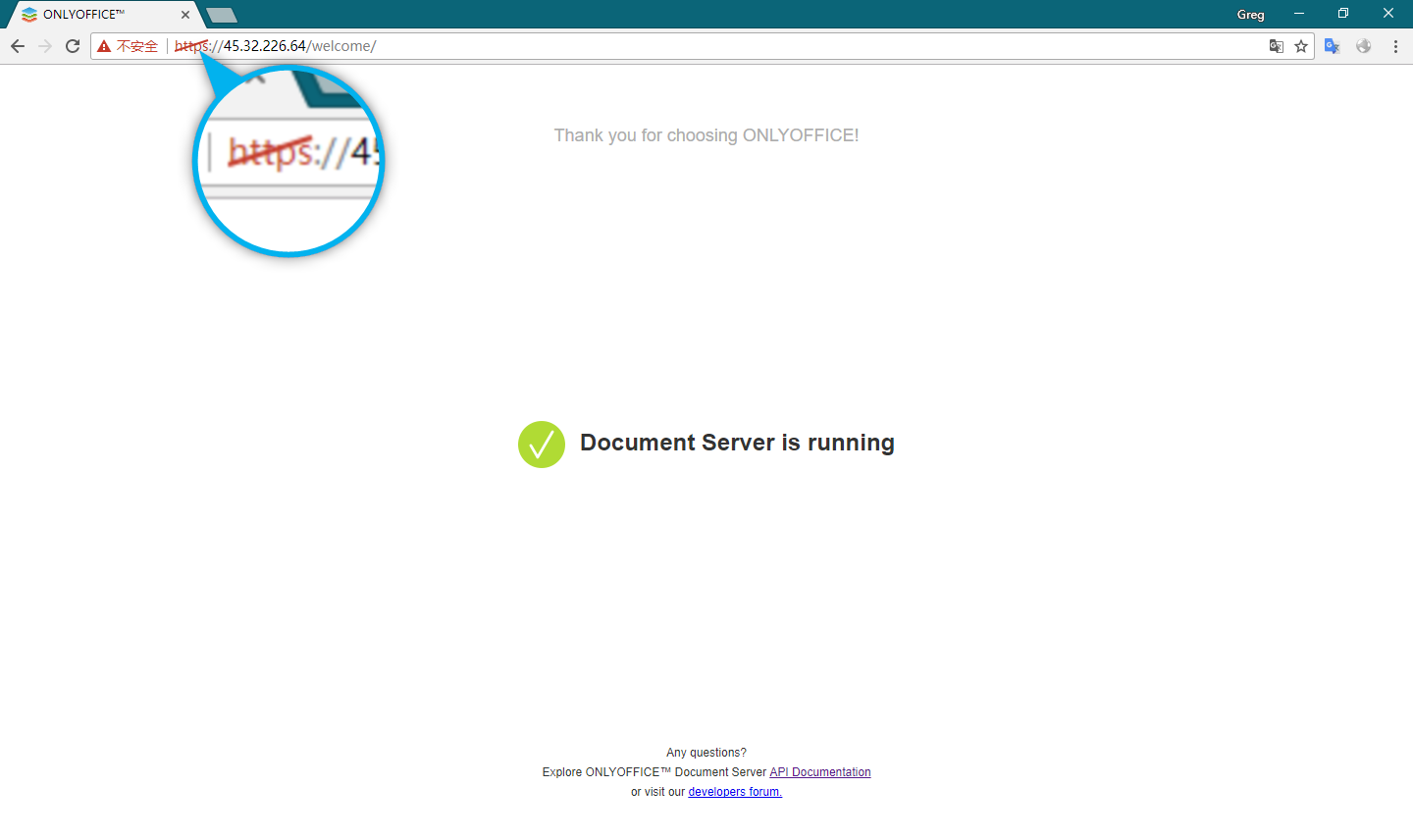Image resolution: width=1413 pixels, height=840 pixels.
Task: Reload the welcome page
Action: tap(73, 46)
